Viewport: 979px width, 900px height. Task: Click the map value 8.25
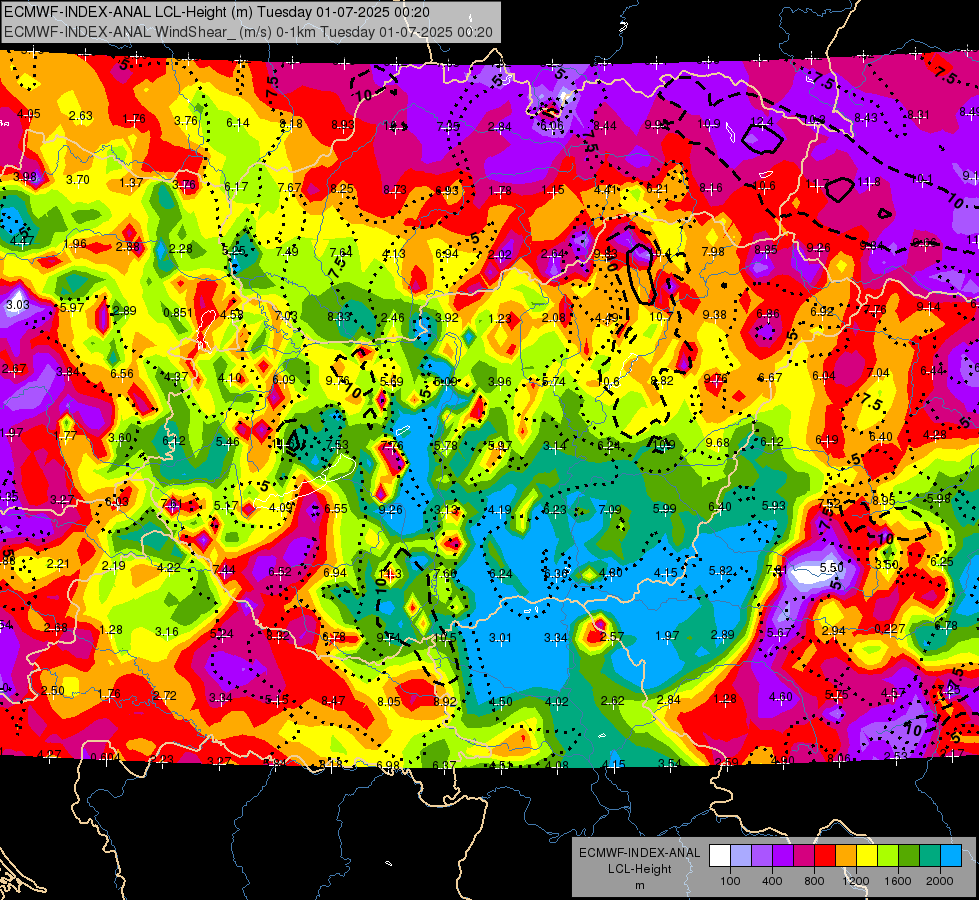(342, 188)
